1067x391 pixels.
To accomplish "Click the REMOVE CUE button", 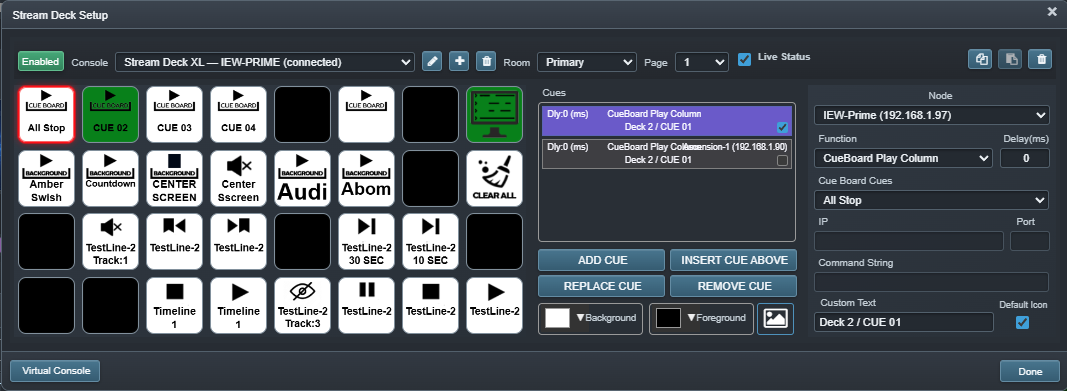I will pos(733,286).
